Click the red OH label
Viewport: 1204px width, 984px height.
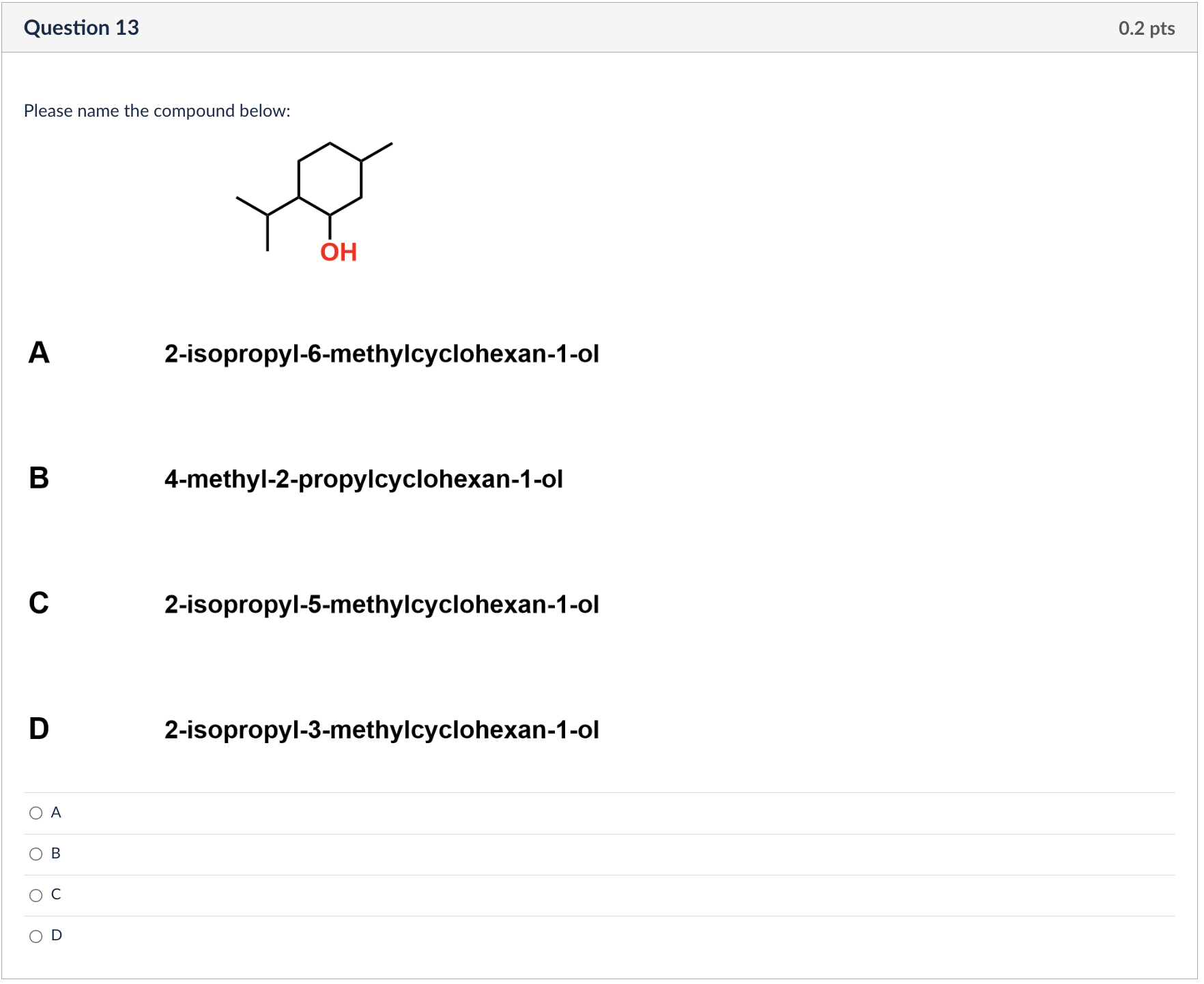[x=338, y=252]
